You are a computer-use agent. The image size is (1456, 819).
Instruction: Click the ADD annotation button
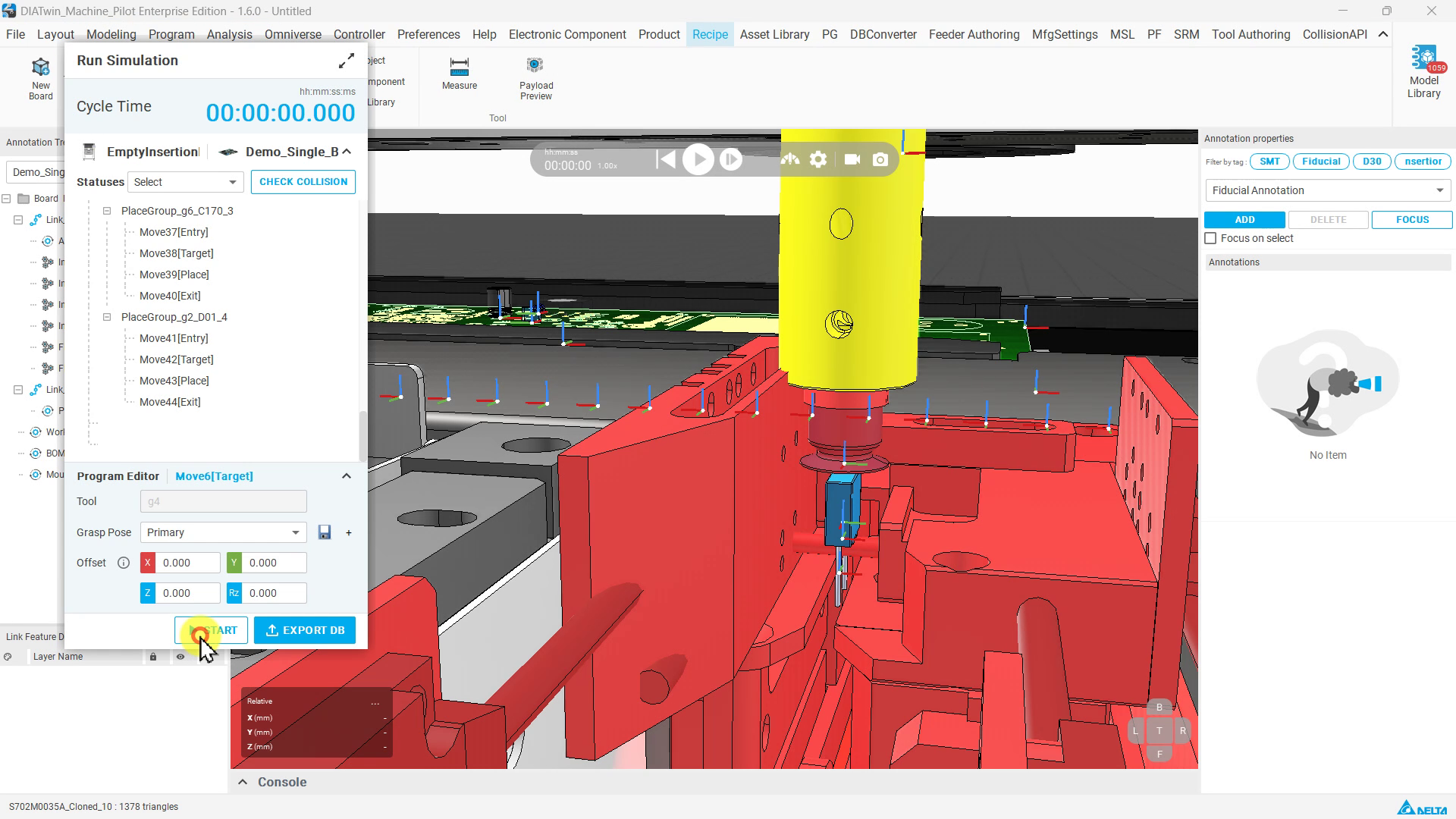pos(1244,220)
